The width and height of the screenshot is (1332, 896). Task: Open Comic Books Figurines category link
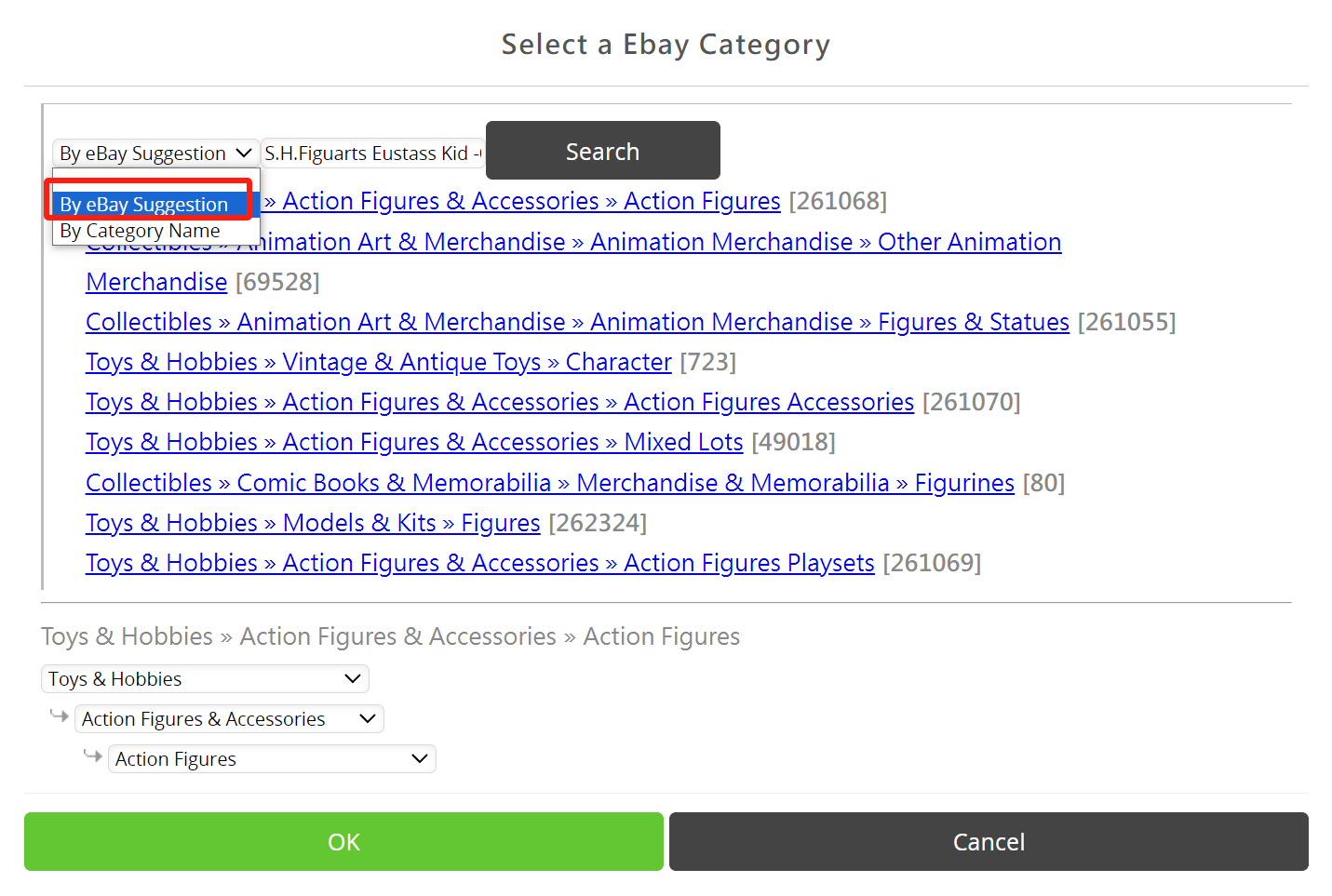pyautogui.click(x=550, y=483)
